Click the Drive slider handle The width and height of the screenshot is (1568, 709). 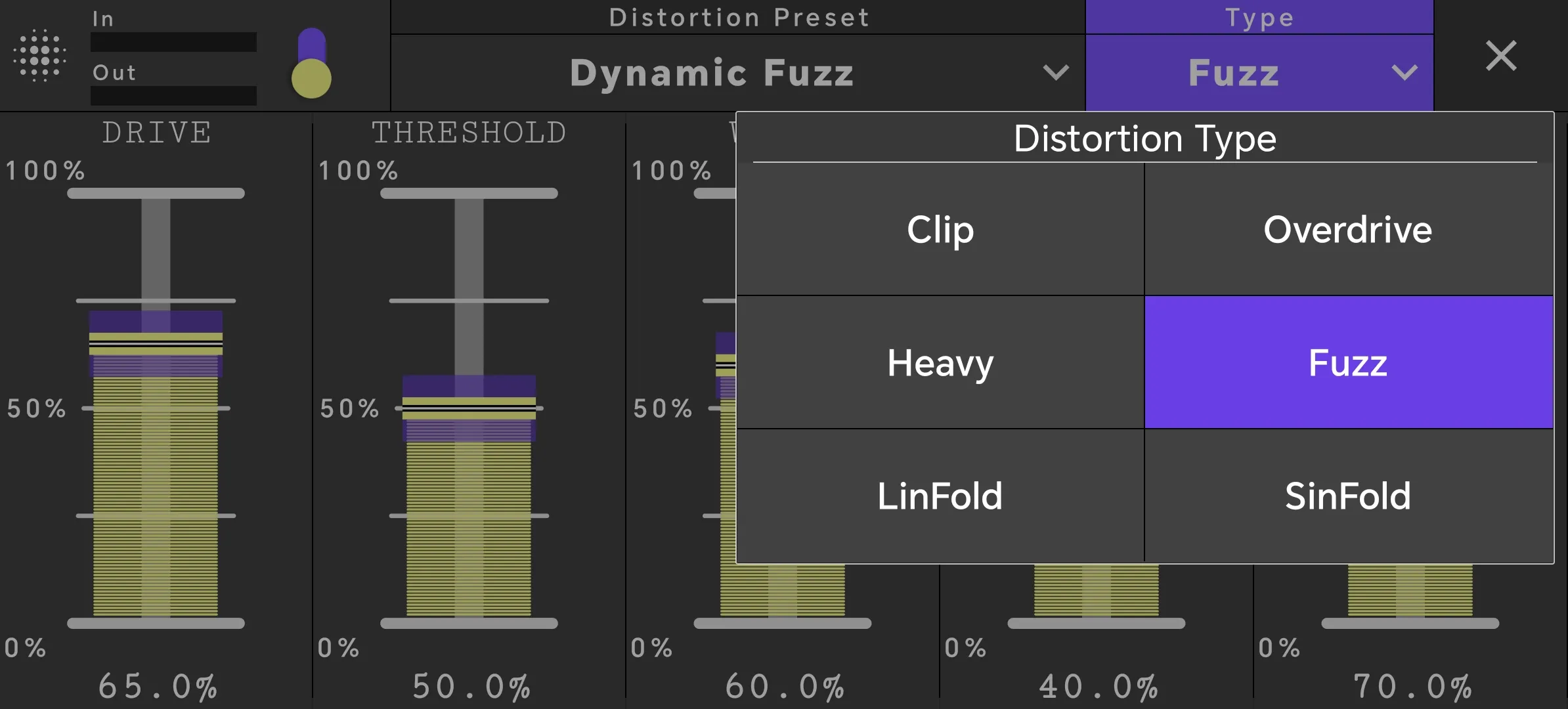point(156,343)
